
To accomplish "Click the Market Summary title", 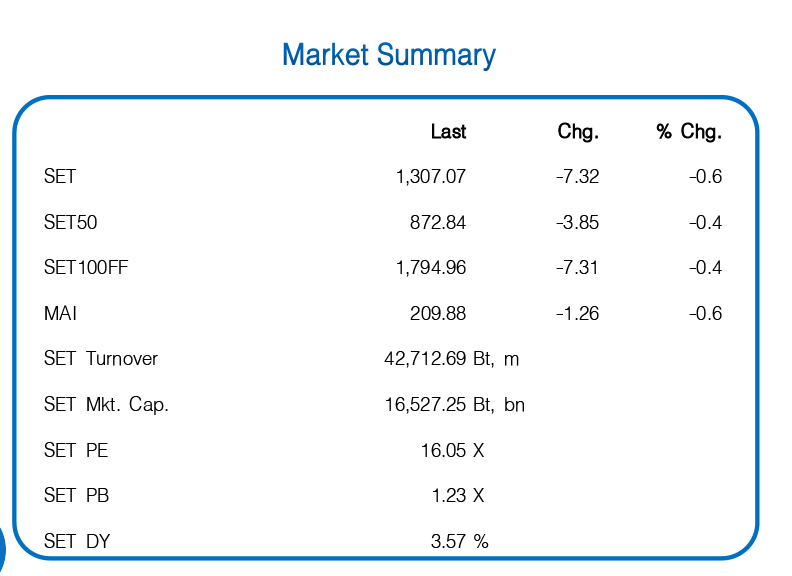I will (388, 55).
